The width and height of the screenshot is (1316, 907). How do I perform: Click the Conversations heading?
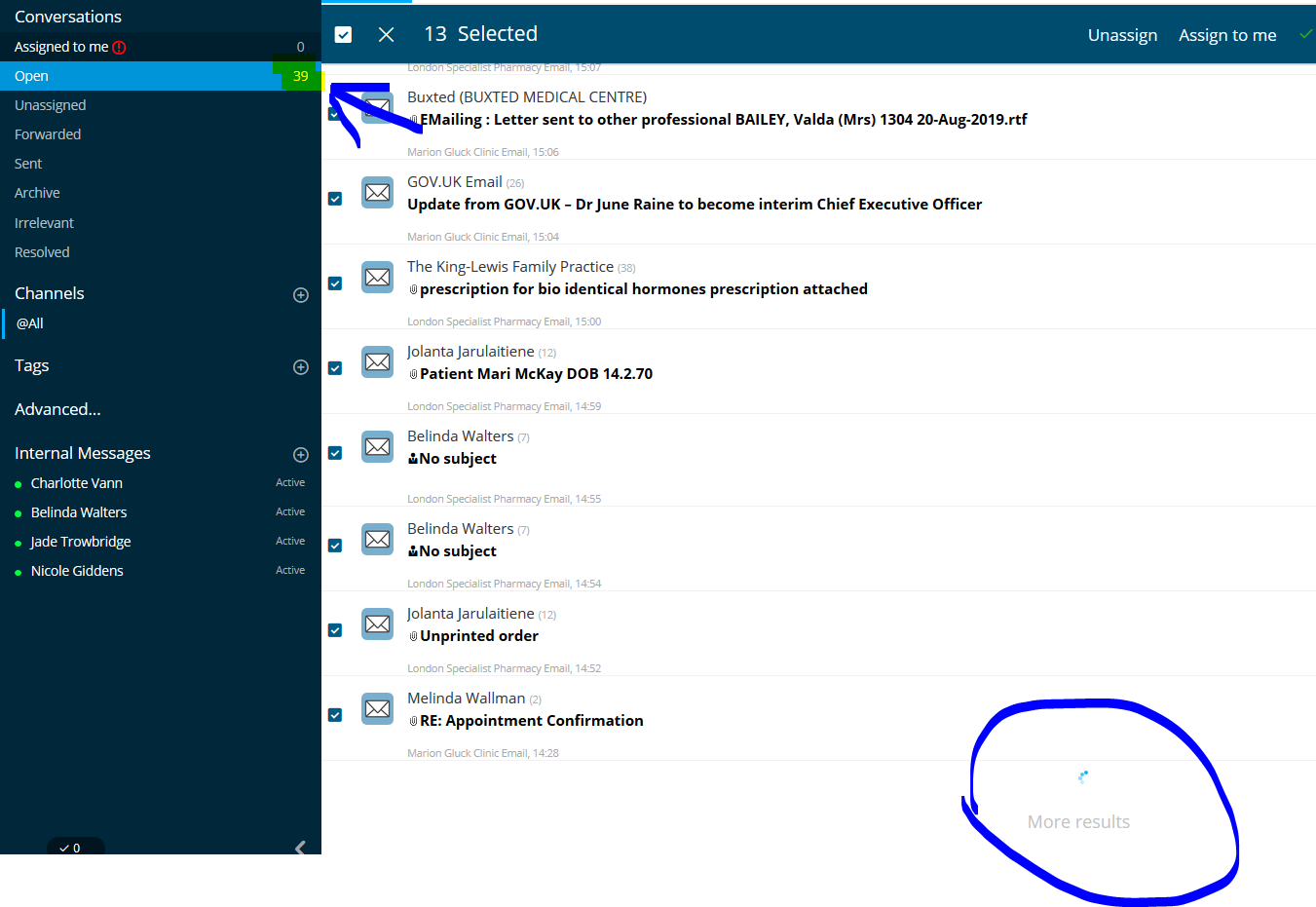(x=68, y=17)
